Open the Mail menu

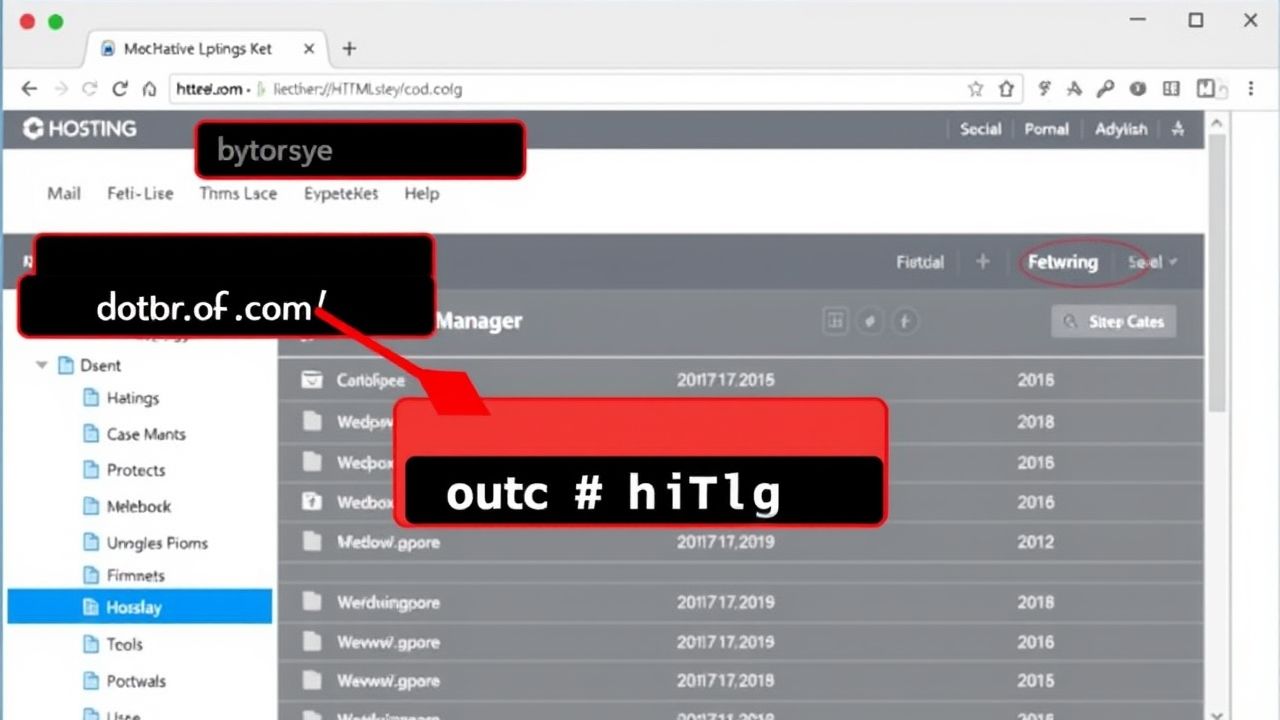[62, 194]
